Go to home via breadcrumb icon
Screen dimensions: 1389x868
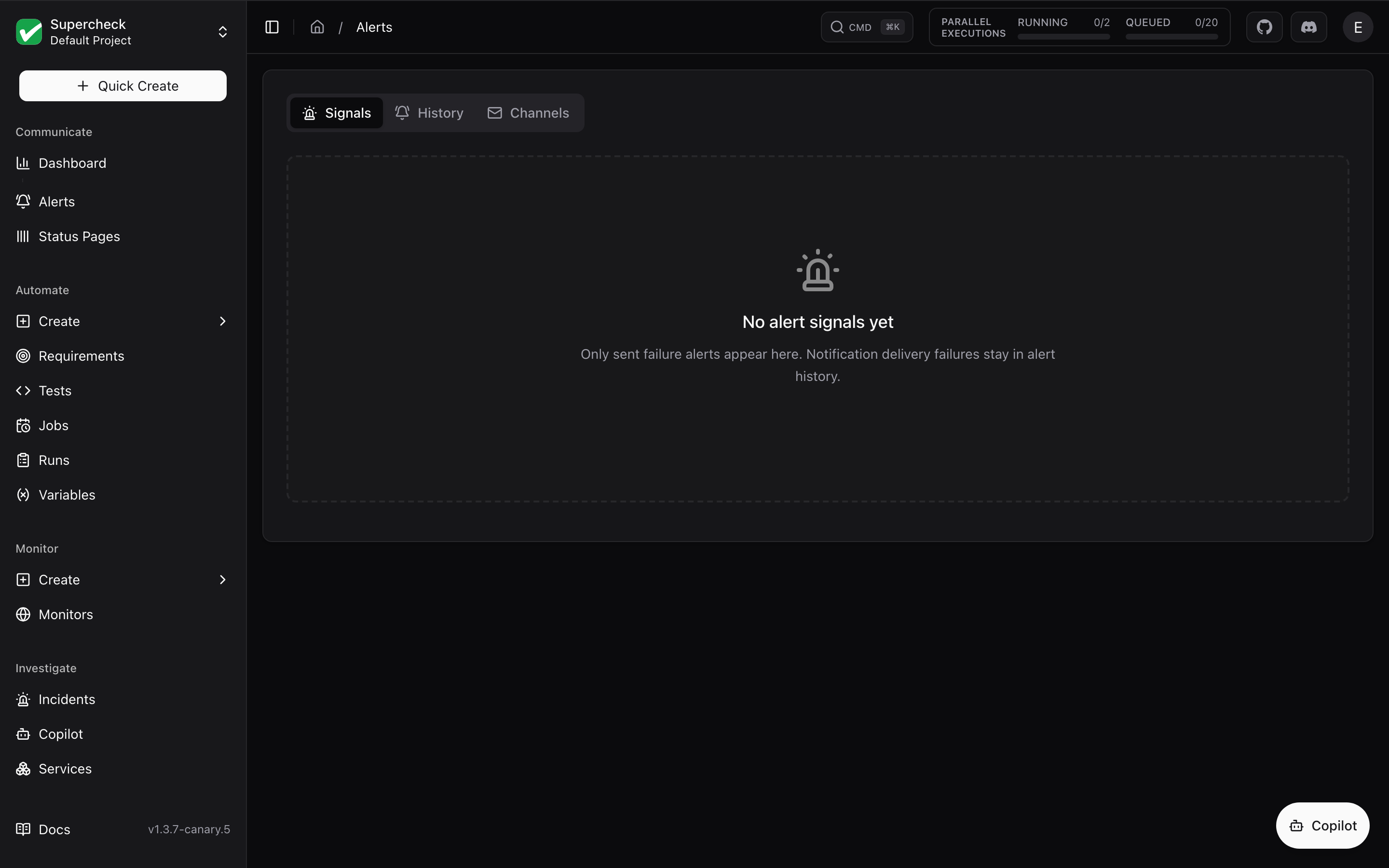317,27
